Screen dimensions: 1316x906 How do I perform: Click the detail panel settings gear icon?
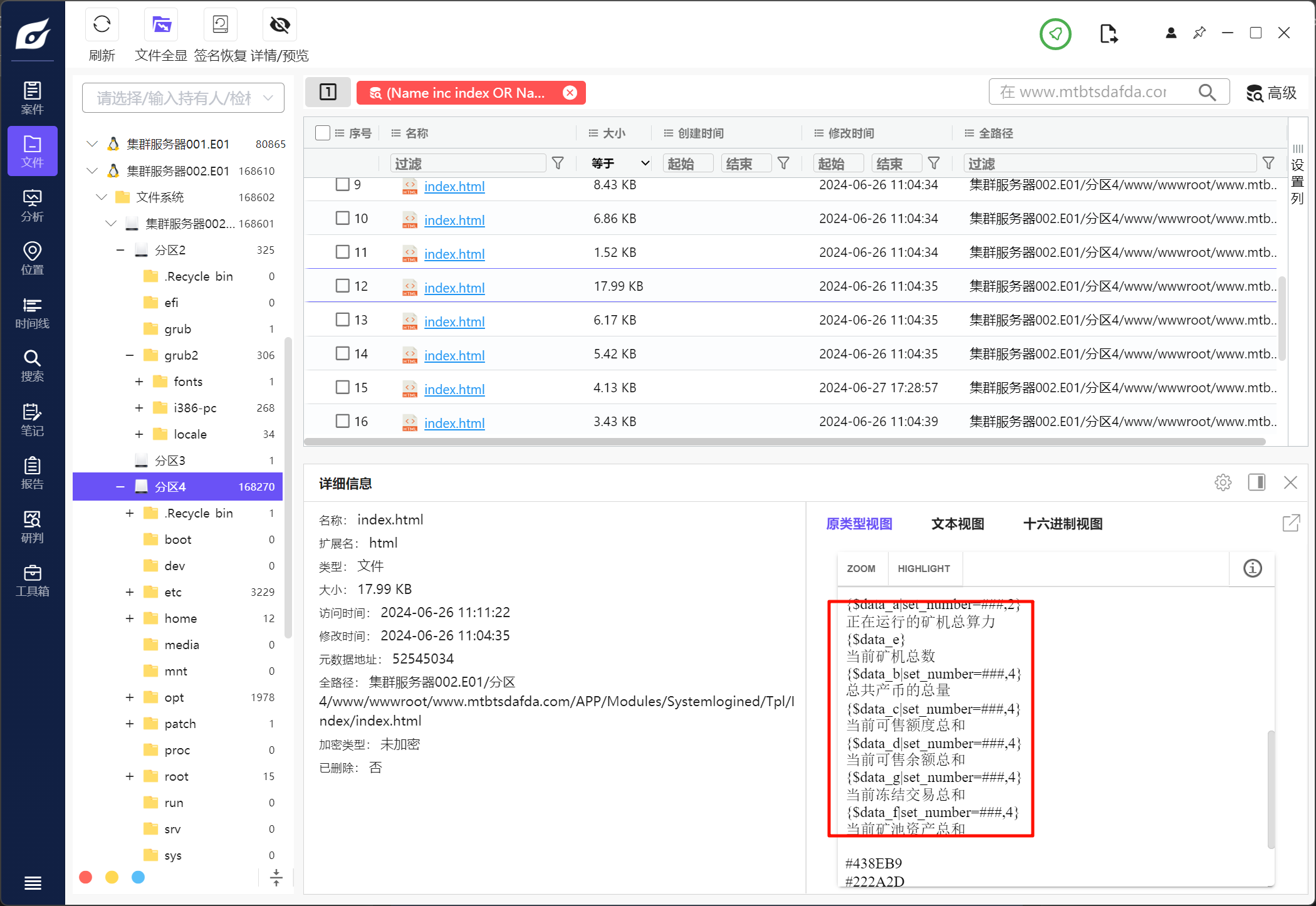click(1223, 482)
